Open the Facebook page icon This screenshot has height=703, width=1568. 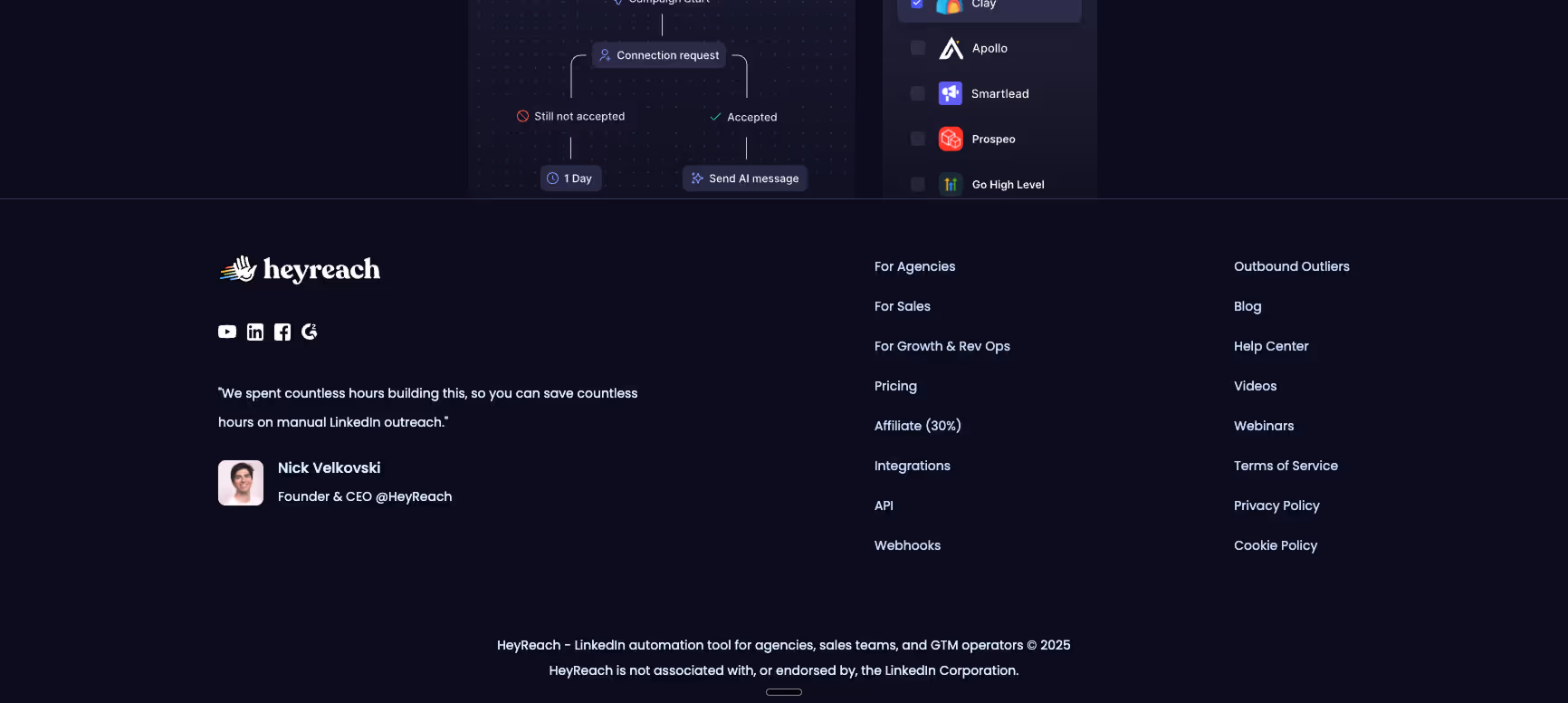coord(282,332)
